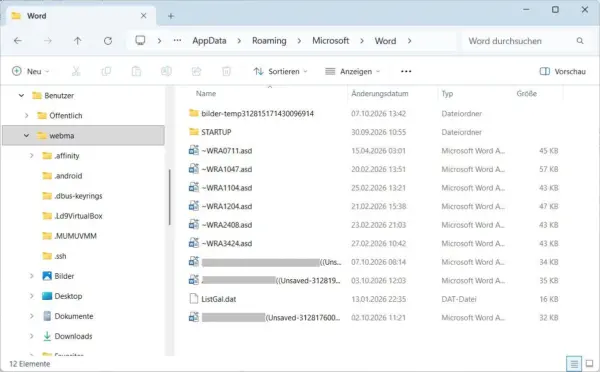Viewport: 600px width, 372px height.
Task: Click Microsoft in the breadcrumb path
Action: (331, 41)
